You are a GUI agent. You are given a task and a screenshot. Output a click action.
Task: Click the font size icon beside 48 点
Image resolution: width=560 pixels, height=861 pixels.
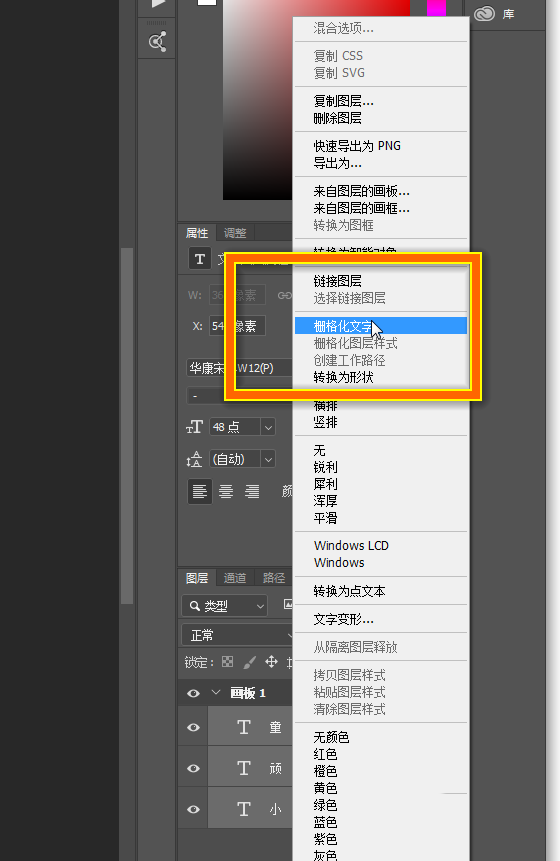pos(194,427)
